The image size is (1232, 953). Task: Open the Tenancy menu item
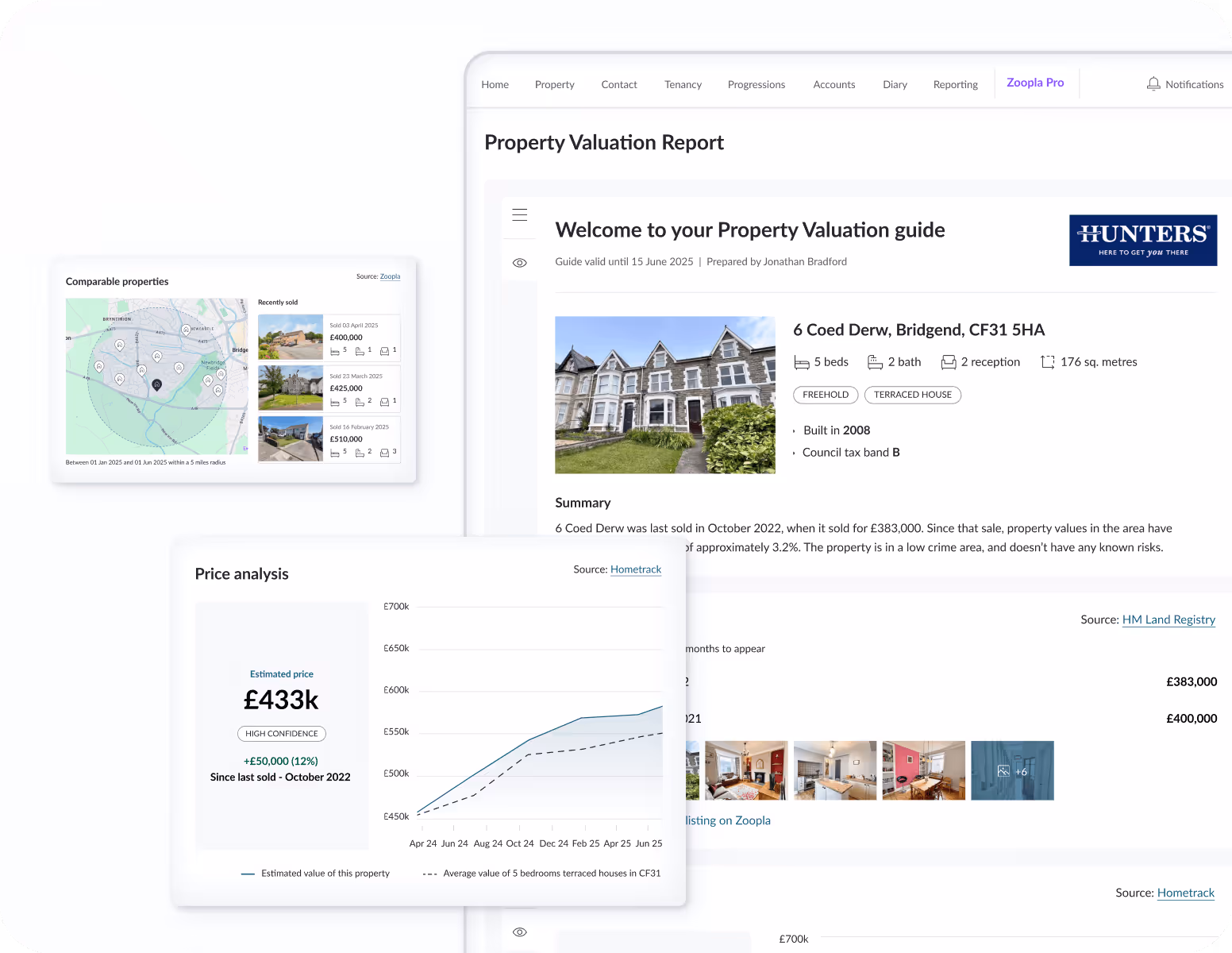(683, 84)
